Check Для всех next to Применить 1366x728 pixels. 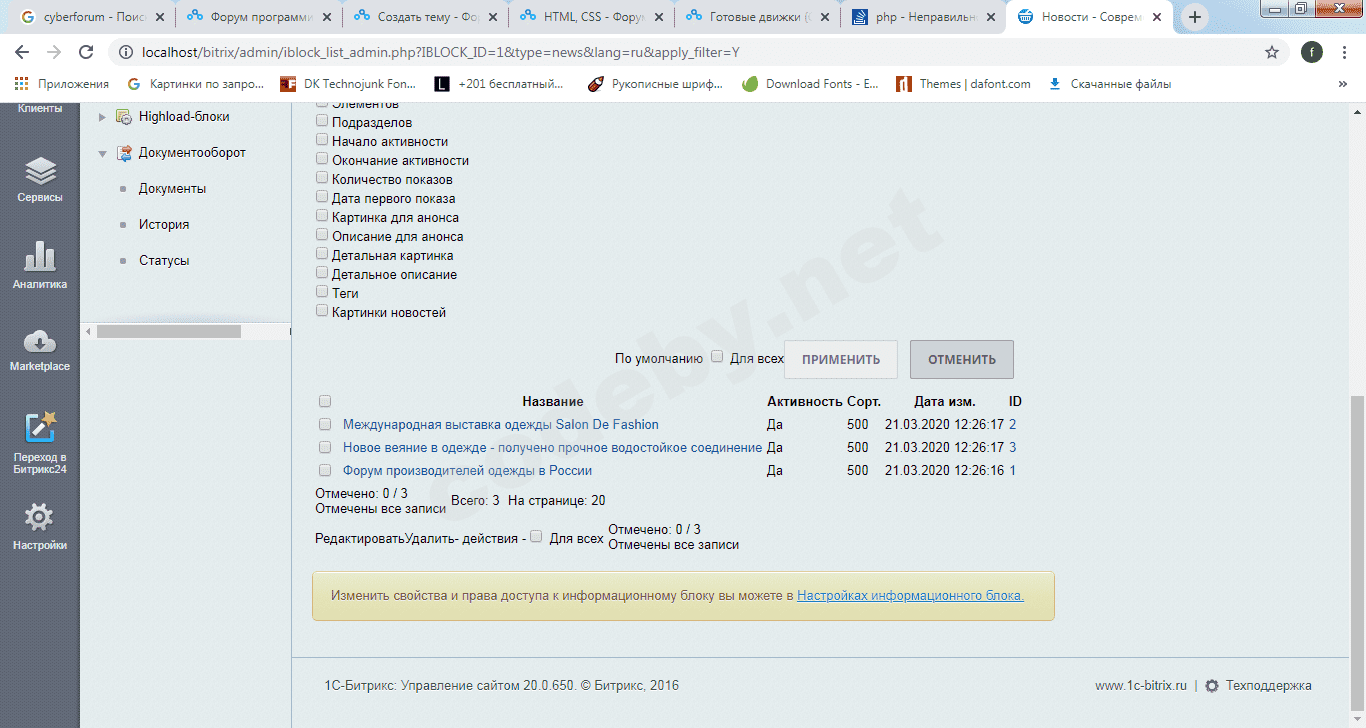pyautogui.click(x=717, y=355)
